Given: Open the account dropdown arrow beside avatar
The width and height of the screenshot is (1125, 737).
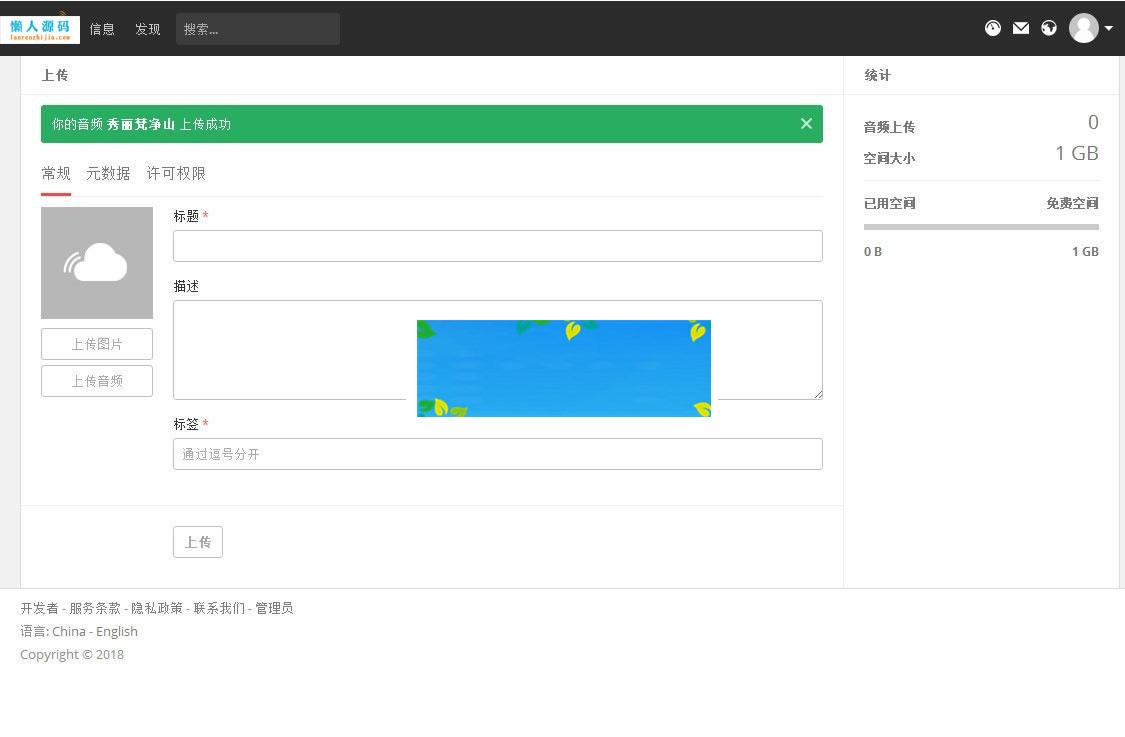Looking at the screenshot, I should 1107,28.
